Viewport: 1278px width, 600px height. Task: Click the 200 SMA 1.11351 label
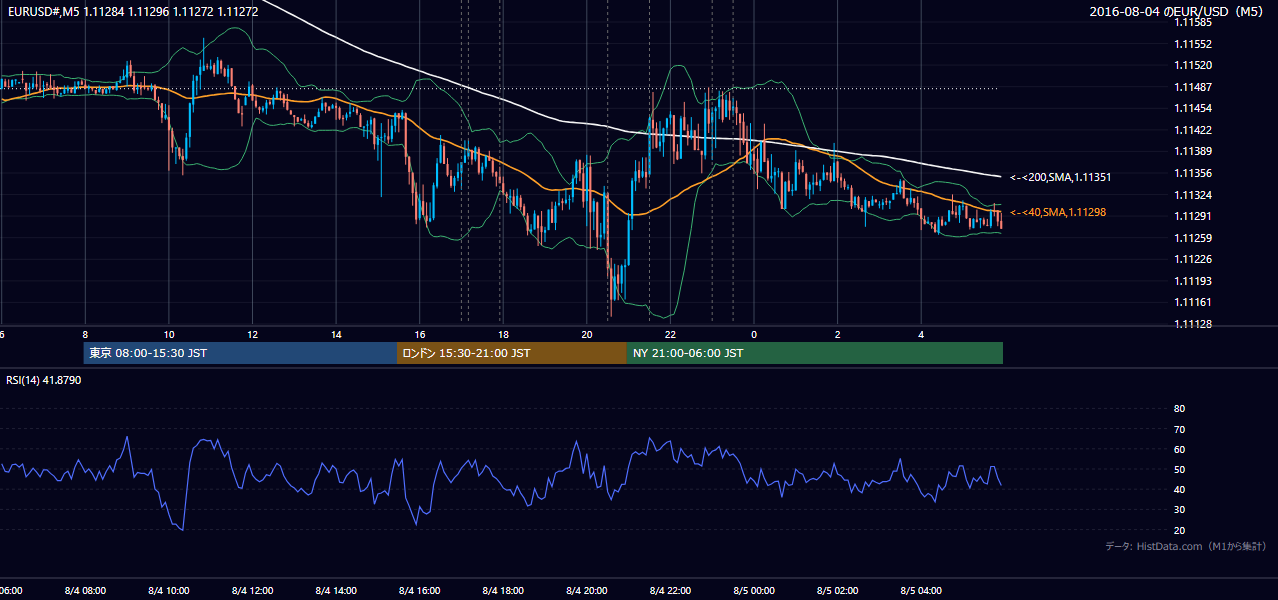click(x=1061, y=177)
